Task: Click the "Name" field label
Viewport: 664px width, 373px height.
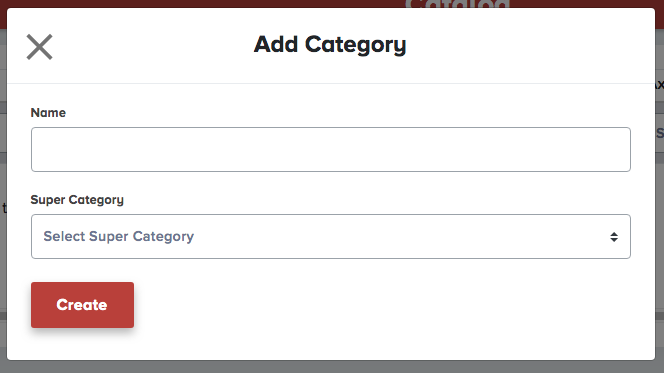Action: (48, 113)
